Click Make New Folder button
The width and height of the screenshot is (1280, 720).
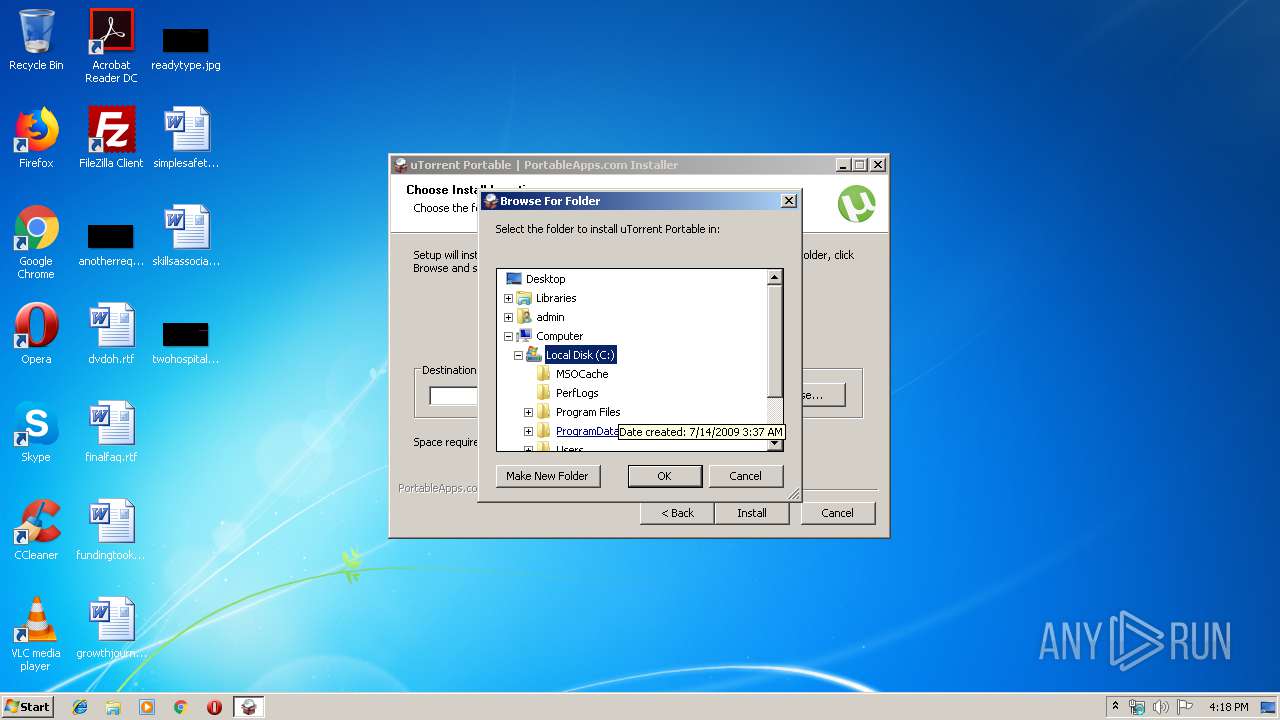click(x=547, y=476)
